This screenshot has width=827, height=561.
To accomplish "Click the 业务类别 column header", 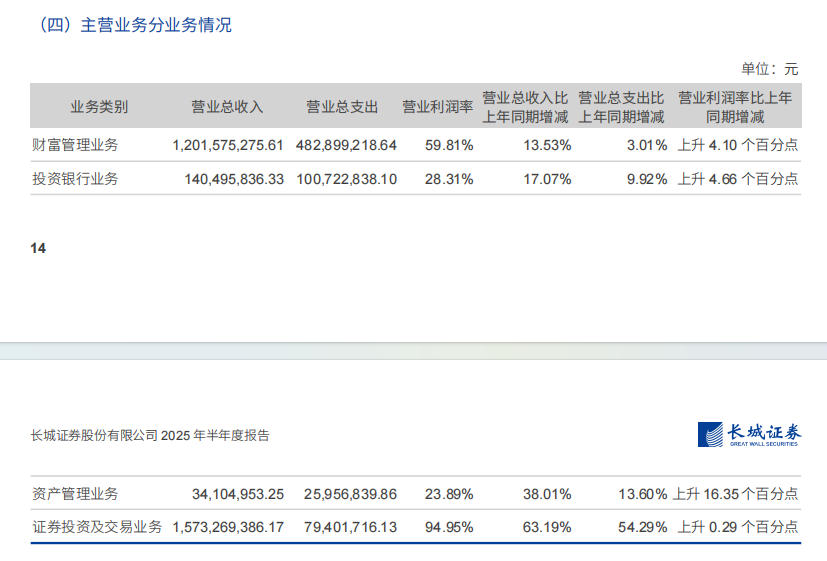I will tap(99, 107).
